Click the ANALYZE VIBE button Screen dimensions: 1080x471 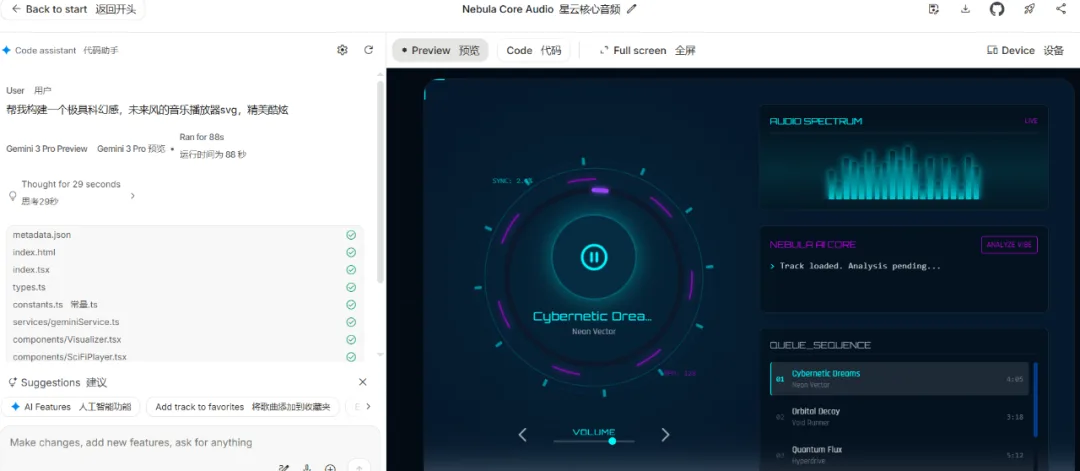point(1009,245)
